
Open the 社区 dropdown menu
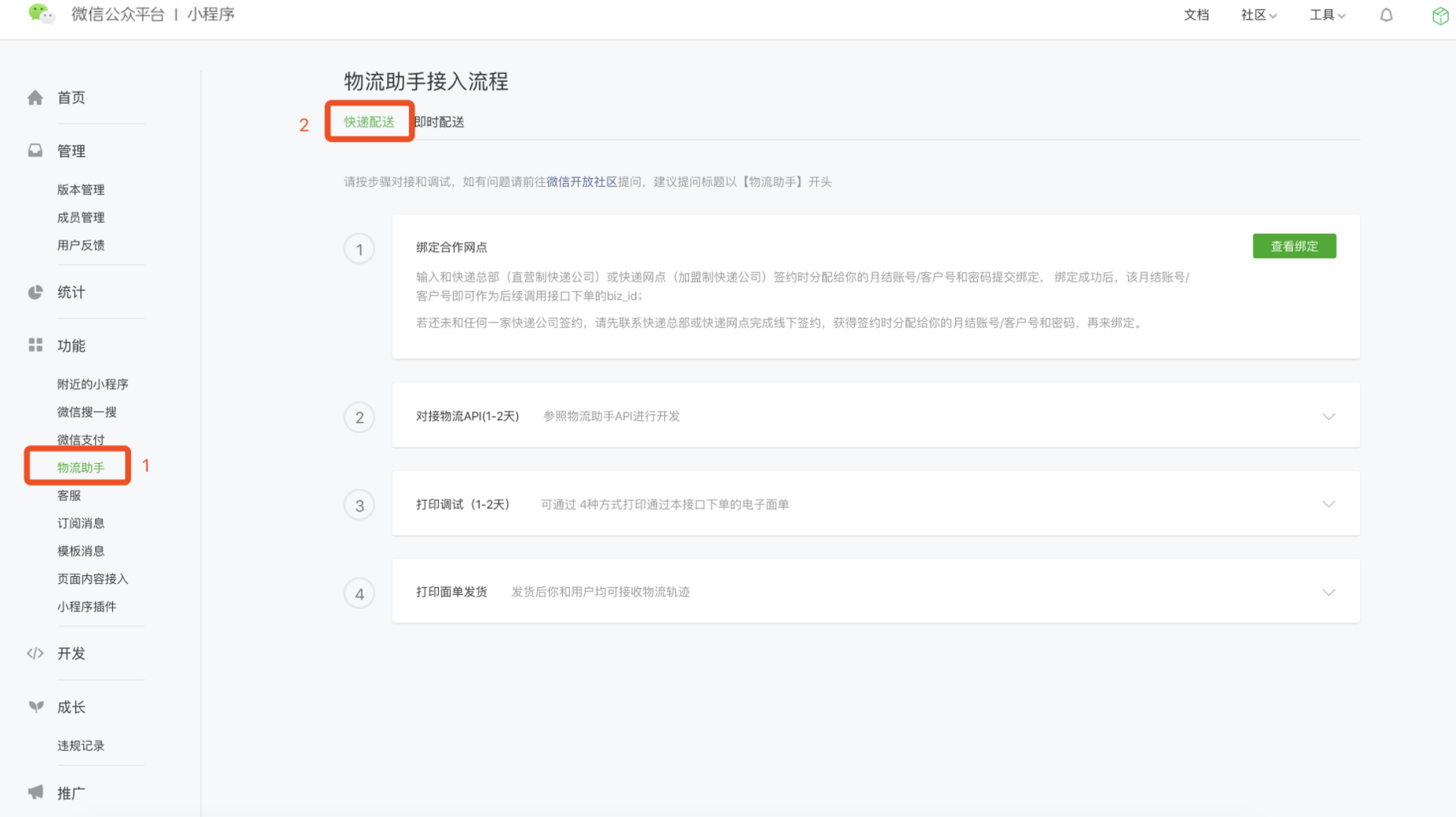(1258, 15)
